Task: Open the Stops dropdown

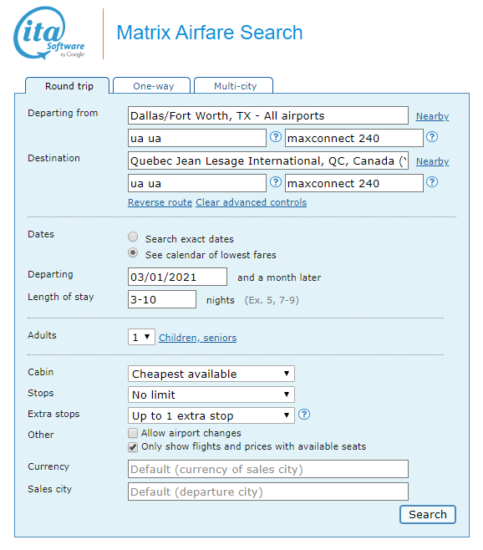Action: pyautogui.click(x=211, y=395)
